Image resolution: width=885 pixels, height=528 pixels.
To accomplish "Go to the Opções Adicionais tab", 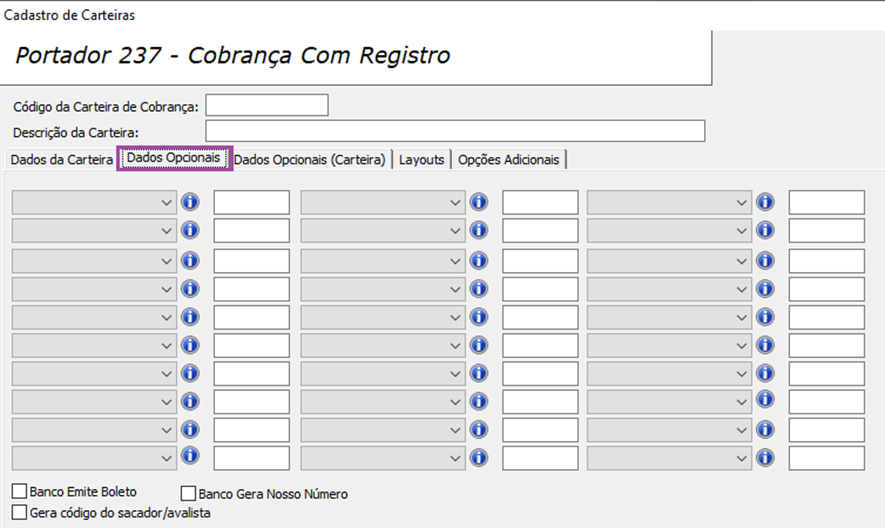I will [509, 160].
